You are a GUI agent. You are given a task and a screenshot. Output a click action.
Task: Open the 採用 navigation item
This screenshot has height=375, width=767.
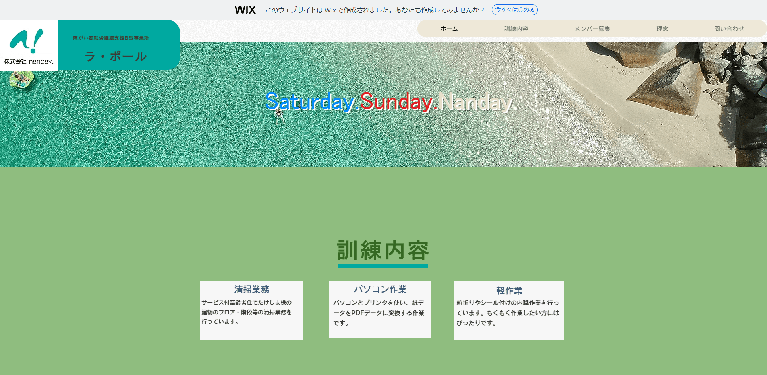pyautogui.click(x=662, y=28)
